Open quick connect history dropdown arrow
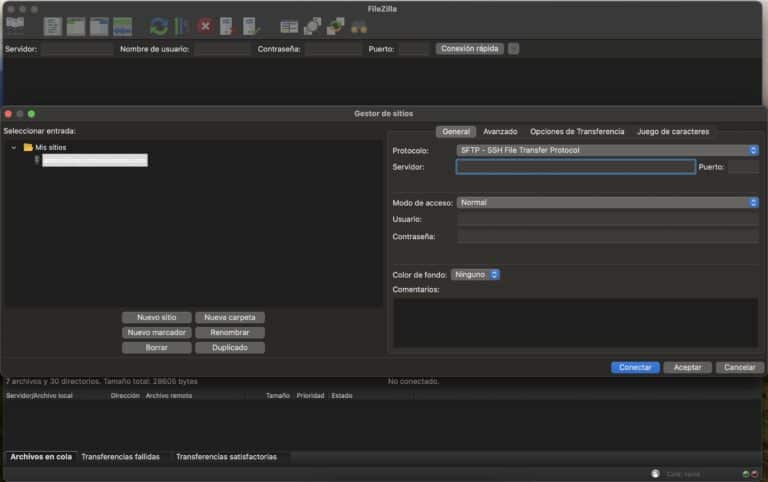 pos(513,48)
